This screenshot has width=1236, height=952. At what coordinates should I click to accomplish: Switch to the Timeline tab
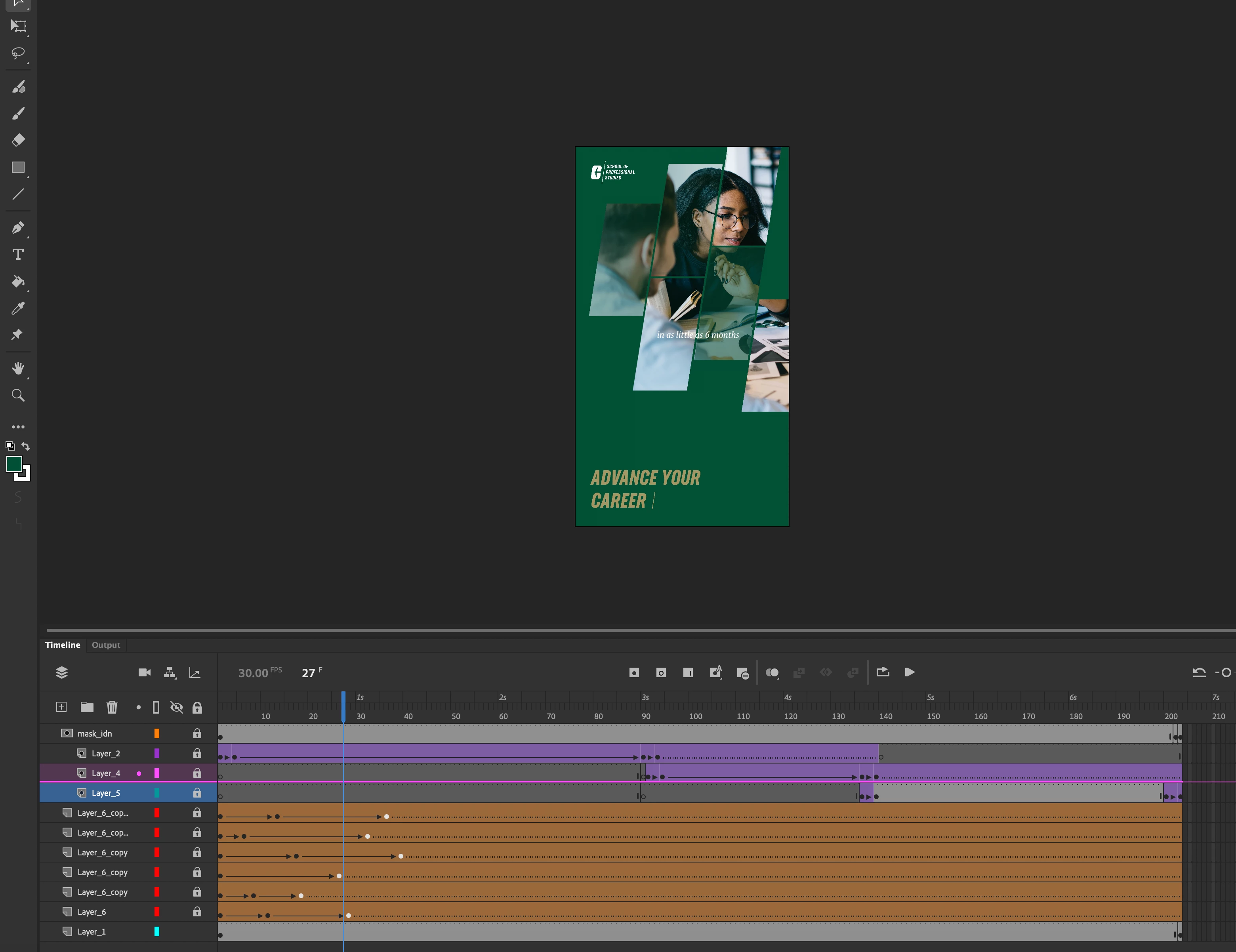62,645
